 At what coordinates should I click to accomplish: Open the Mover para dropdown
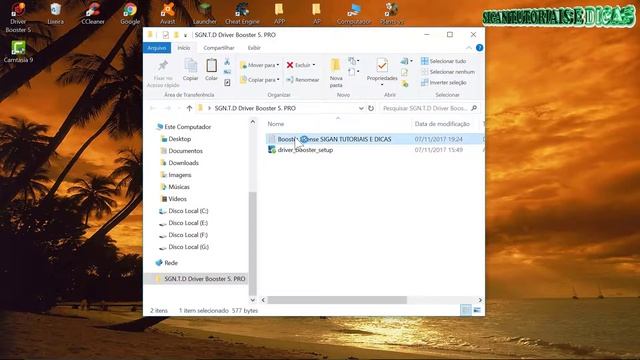260,65
